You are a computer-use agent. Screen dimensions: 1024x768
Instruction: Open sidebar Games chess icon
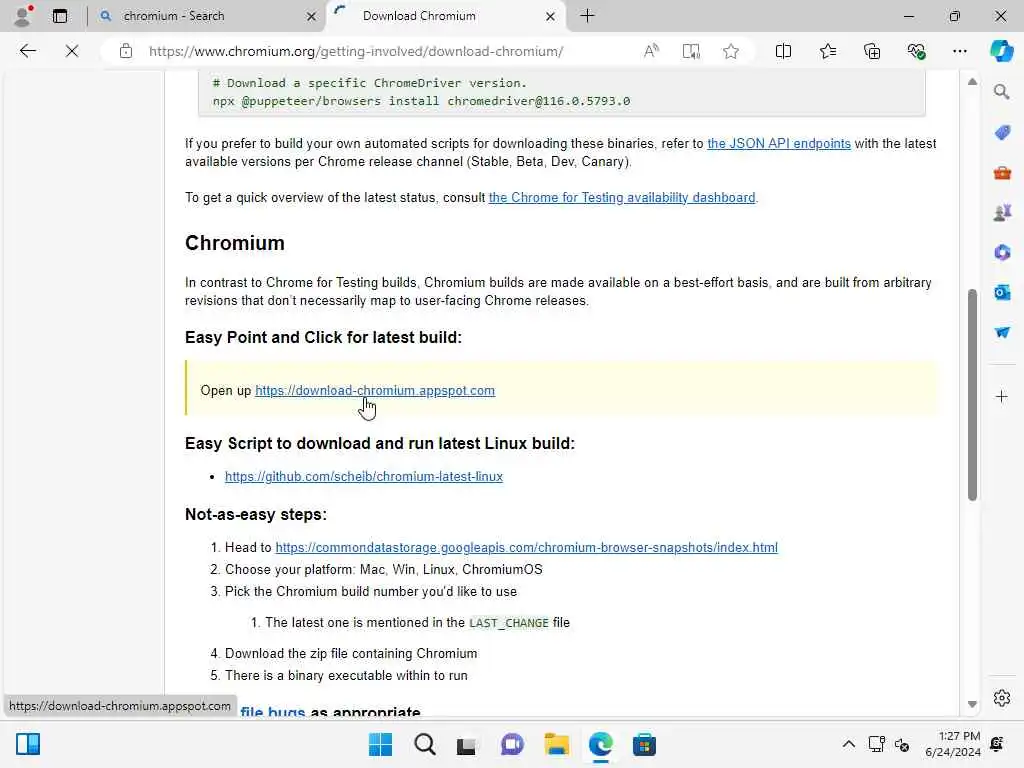pyautogui.click(x=1002, y=212)
